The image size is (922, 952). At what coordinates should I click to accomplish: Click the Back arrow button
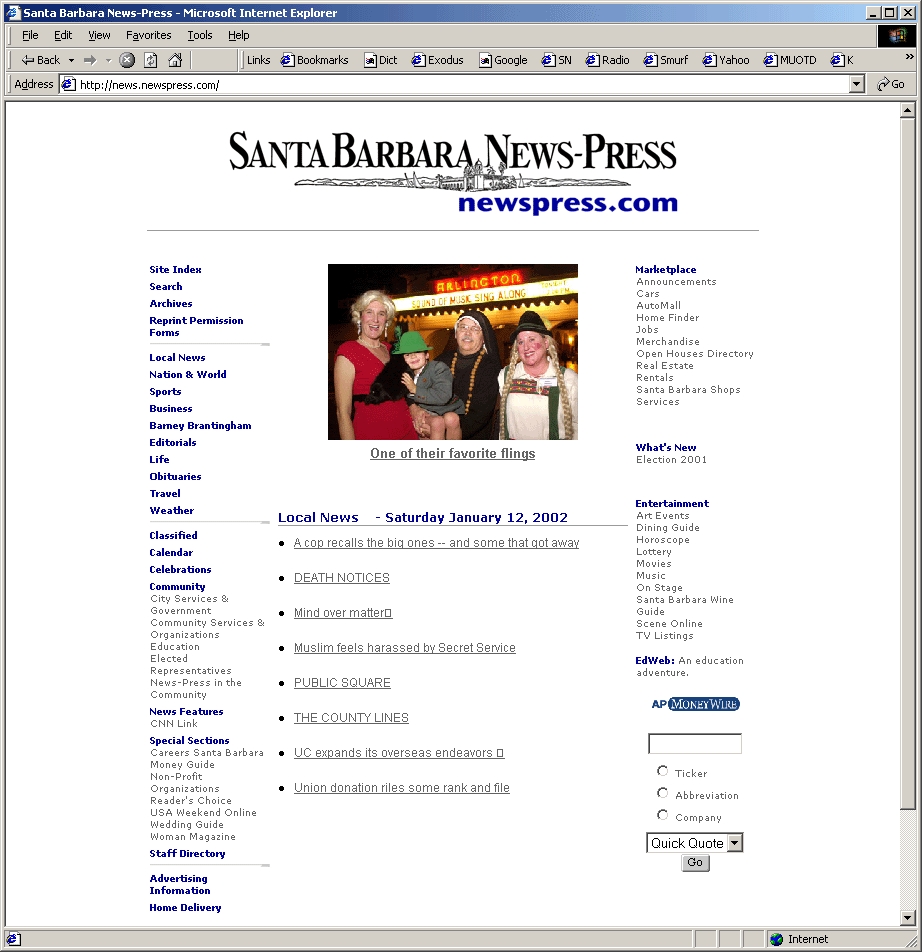click(x=40, y=60)
